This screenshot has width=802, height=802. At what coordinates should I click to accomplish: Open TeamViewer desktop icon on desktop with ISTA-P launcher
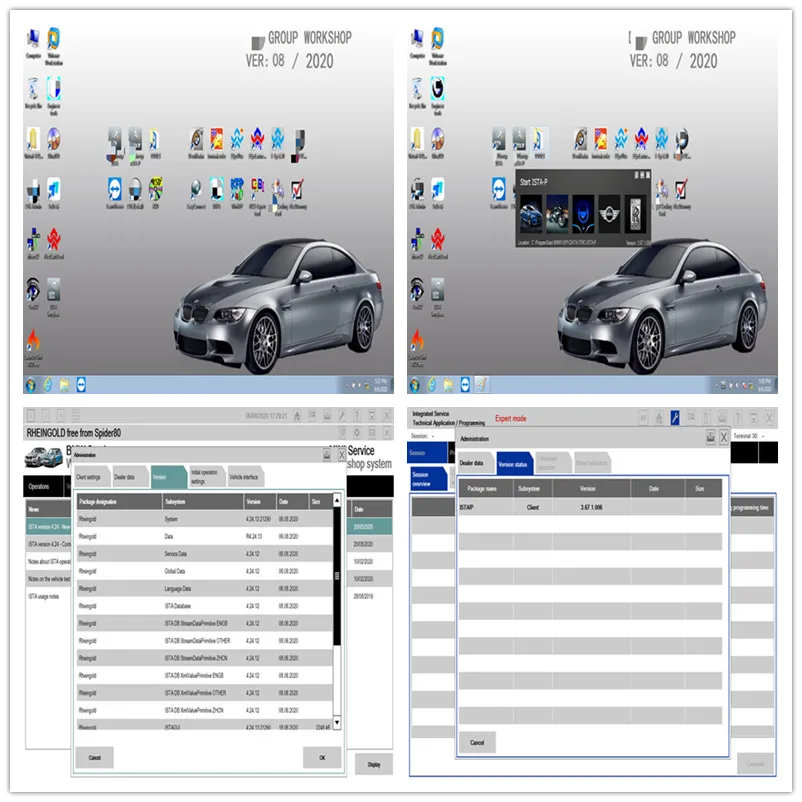[499, 193]
